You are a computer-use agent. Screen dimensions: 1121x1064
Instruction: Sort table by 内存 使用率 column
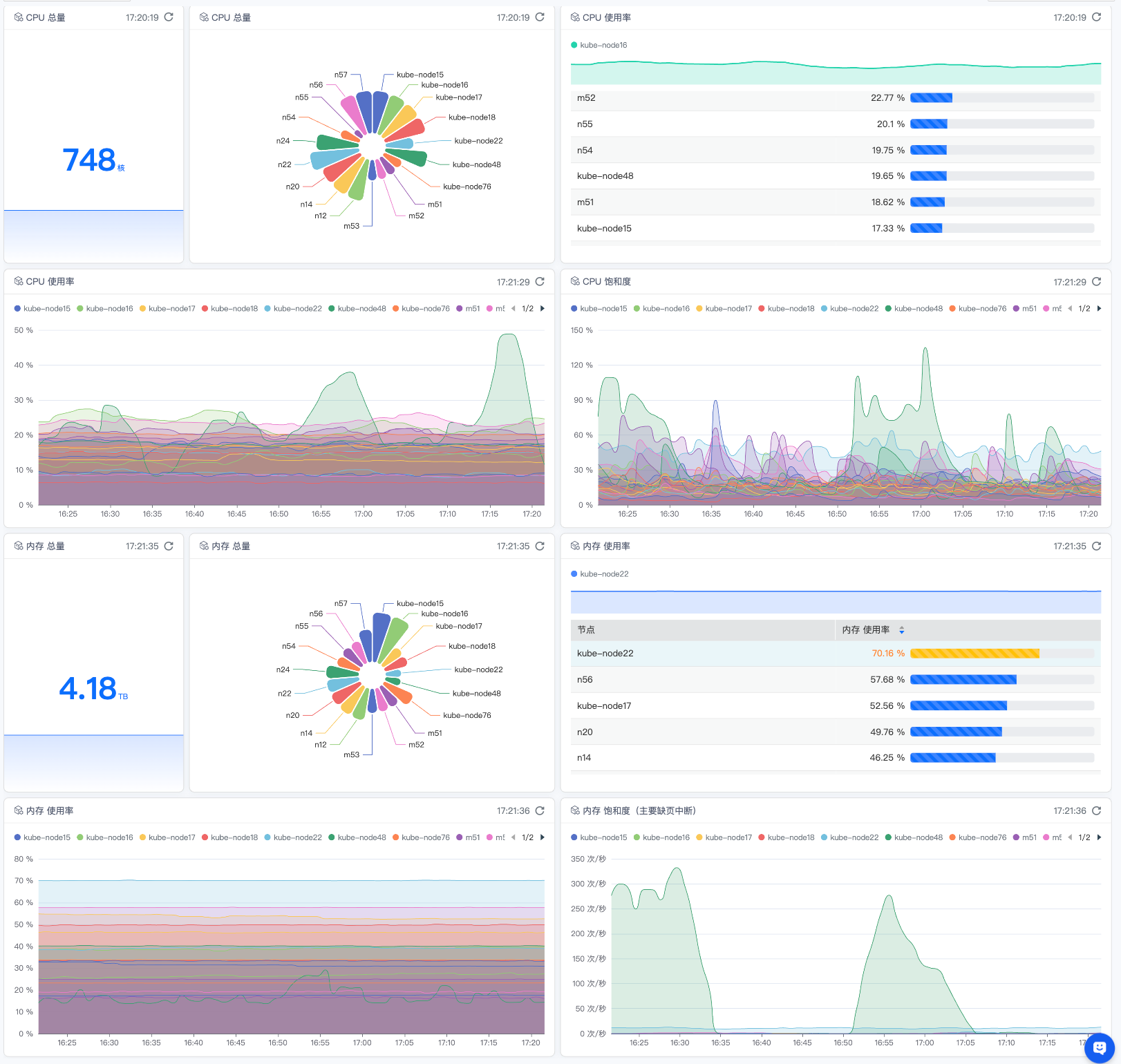click(x=901, y=630)
